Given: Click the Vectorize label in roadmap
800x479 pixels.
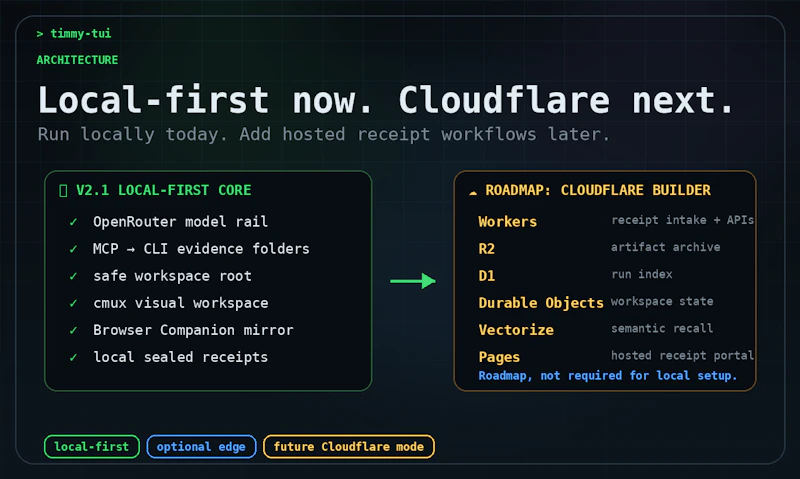Looking at the screenshot, I should tap(516, 330).
